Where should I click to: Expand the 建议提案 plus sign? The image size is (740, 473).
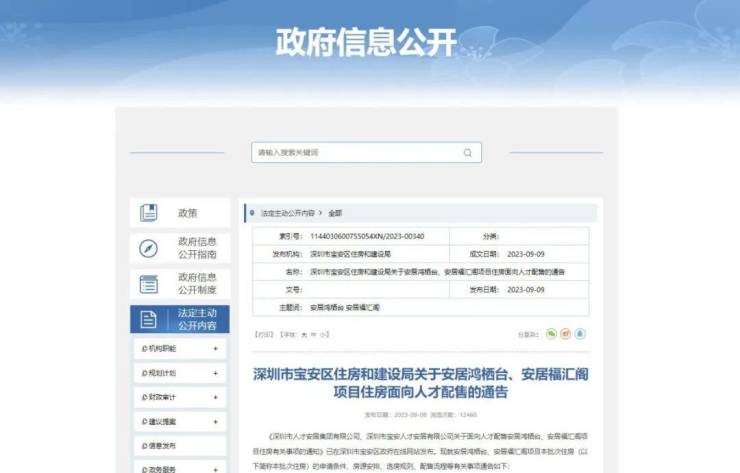216,422
